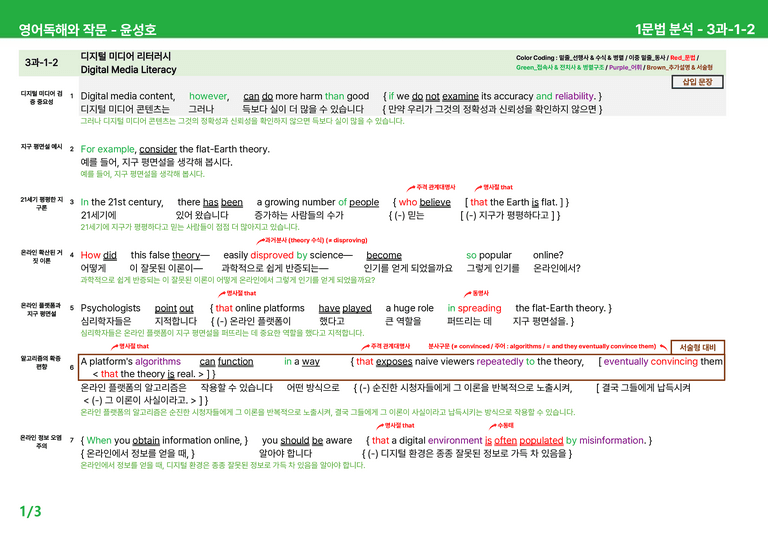
Task: Click the red arrow beside 분사구문 annotation in sentence 6
Action: click(663, 347)
